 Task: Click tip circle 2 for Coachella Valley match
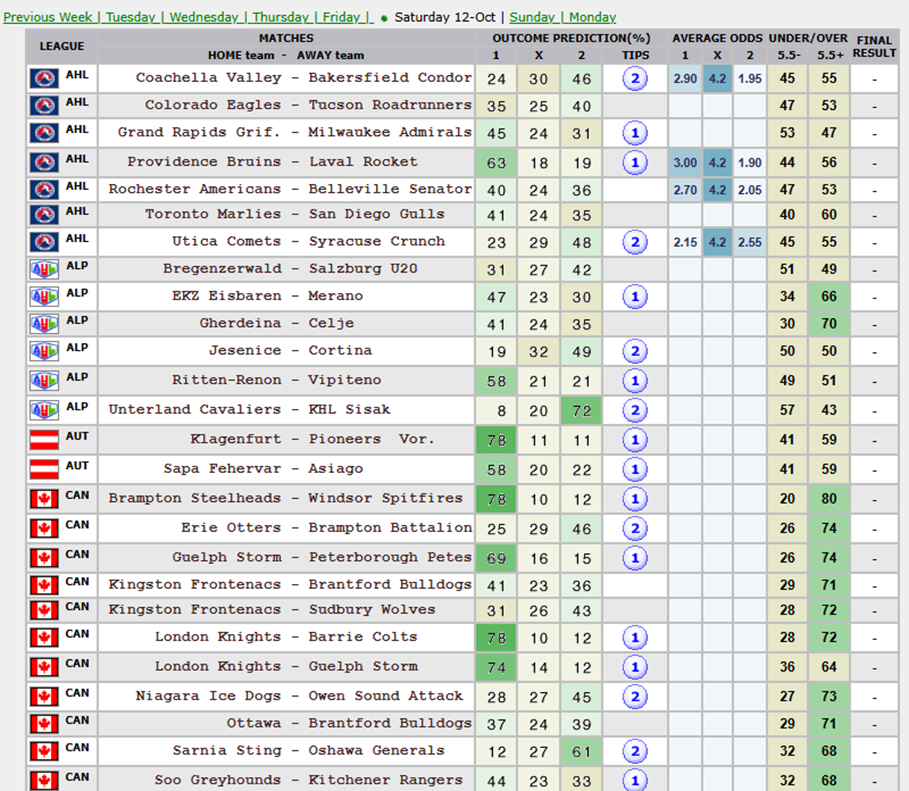pos(635,79)
